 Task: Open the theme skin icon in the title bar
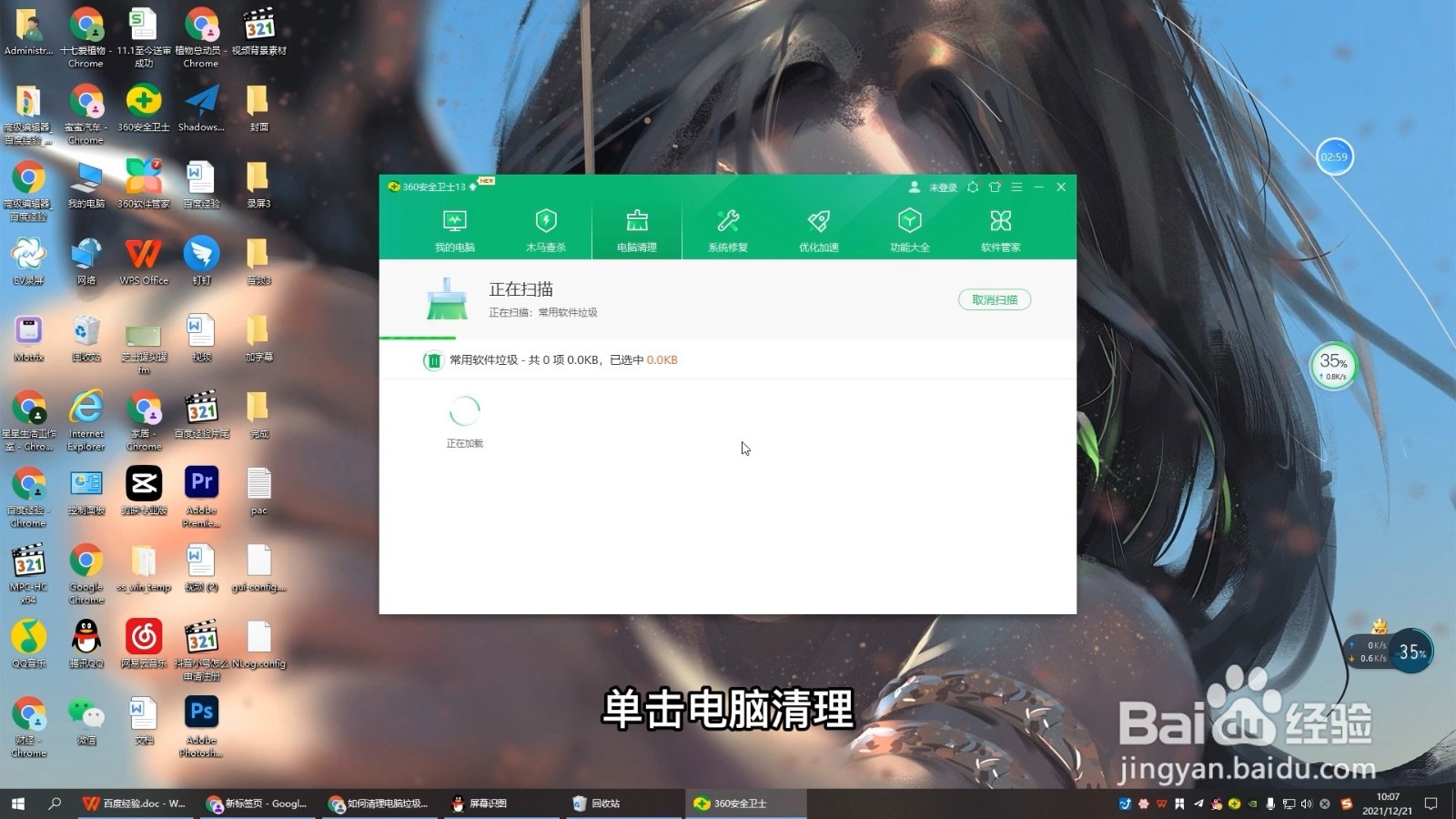pyautogui.click(x=995, y=187)
